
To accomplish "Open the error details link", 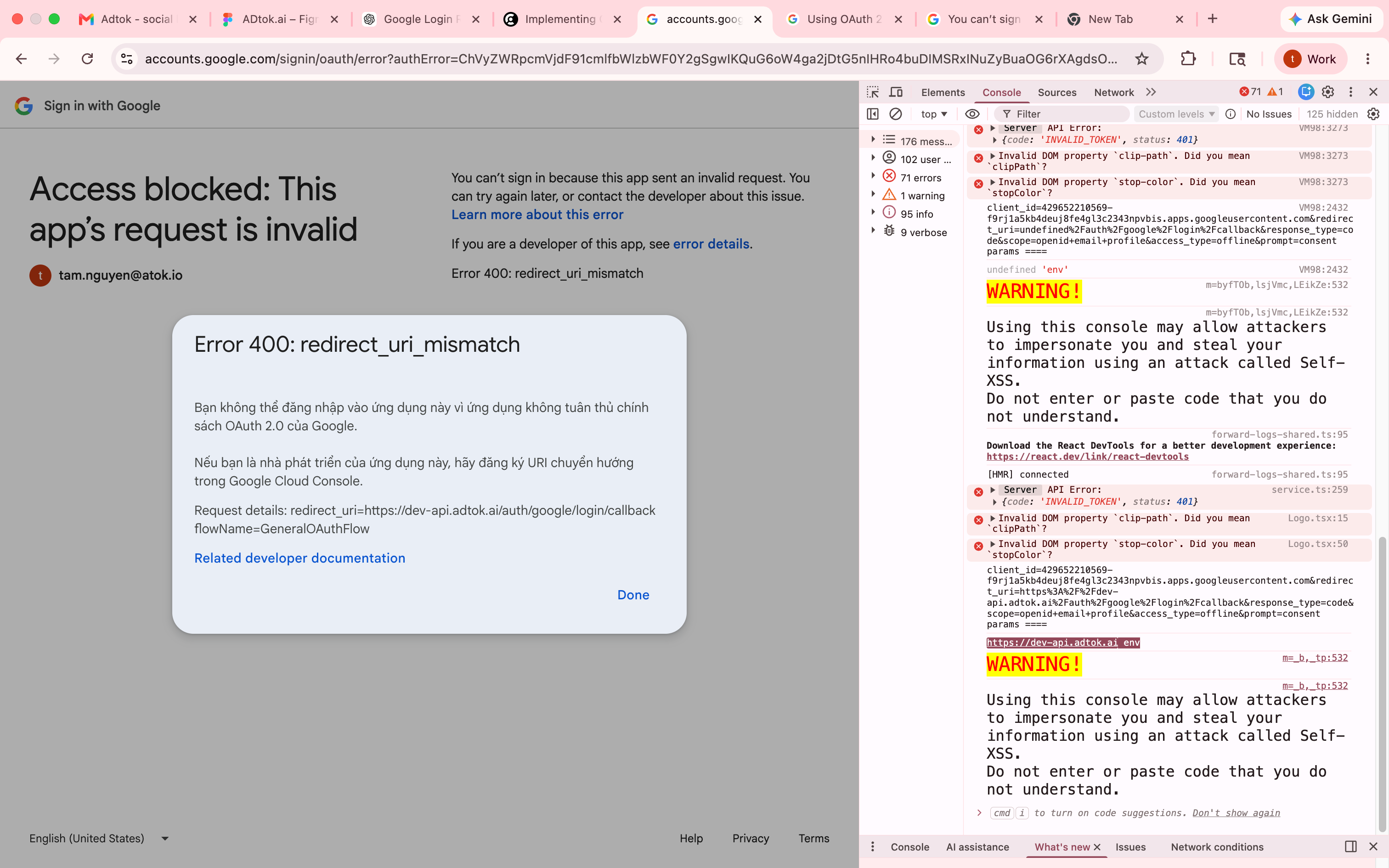I will tap(711, 244).
